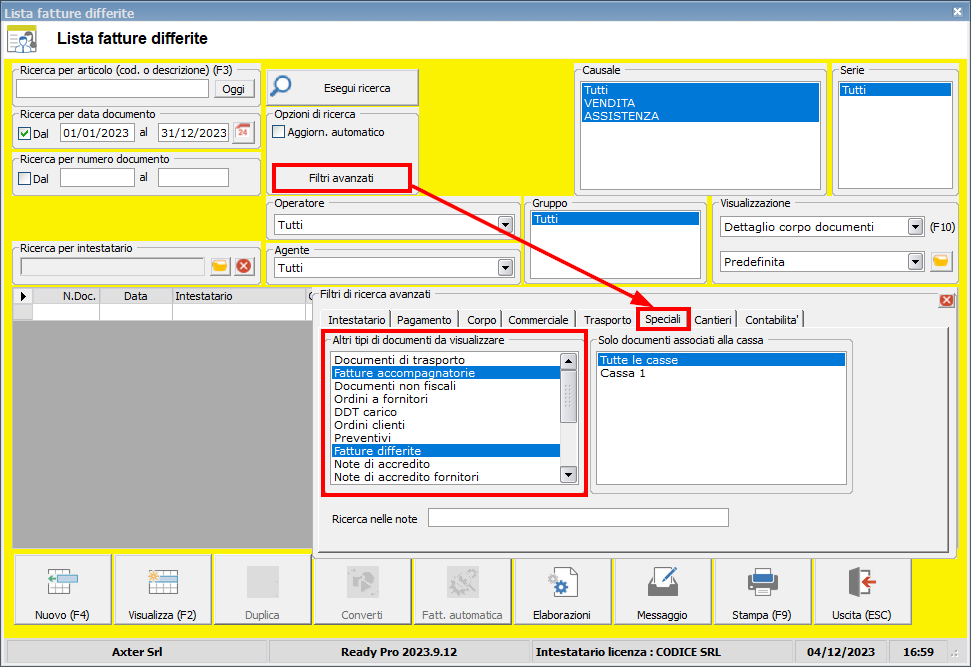Click Stampa (F9) printer icon
The width and height of the screenshot is (971, 667).
point(762,590)
